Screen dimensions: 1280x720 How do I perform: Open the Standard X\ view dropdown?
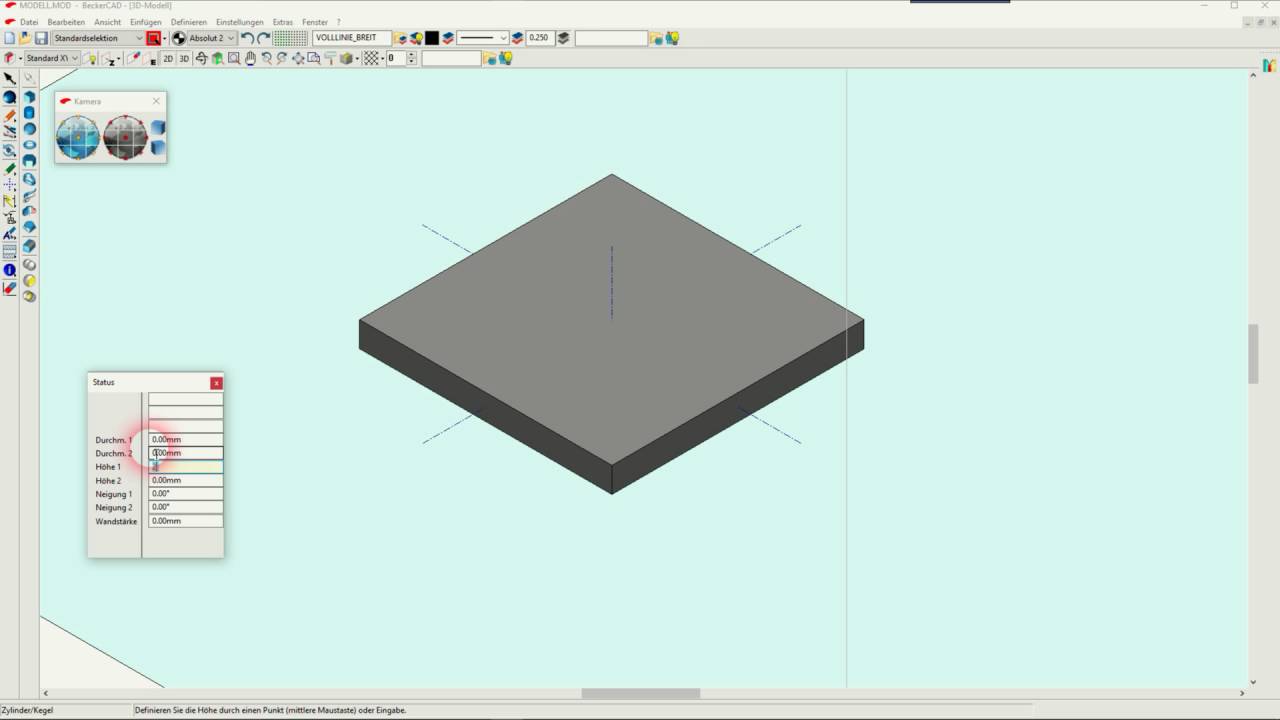tap(52, 58)
